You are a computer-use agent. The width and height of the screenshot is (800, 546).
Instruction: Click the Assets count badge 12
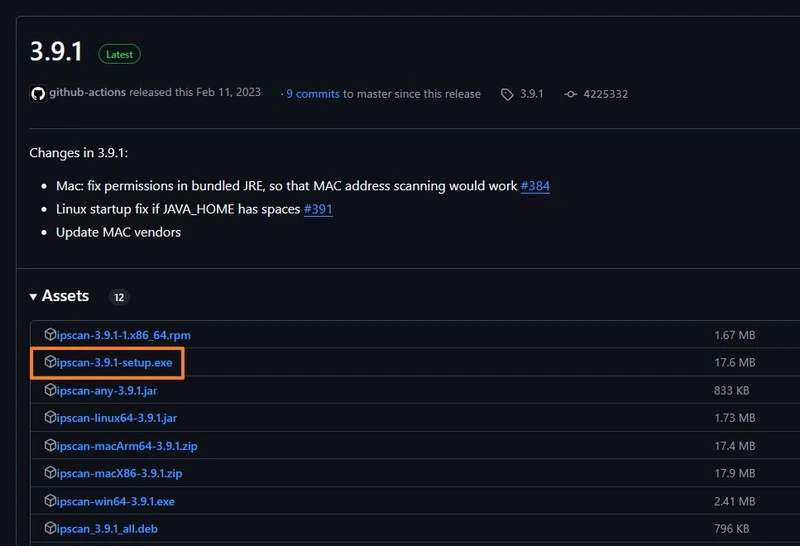coord(119,297)
